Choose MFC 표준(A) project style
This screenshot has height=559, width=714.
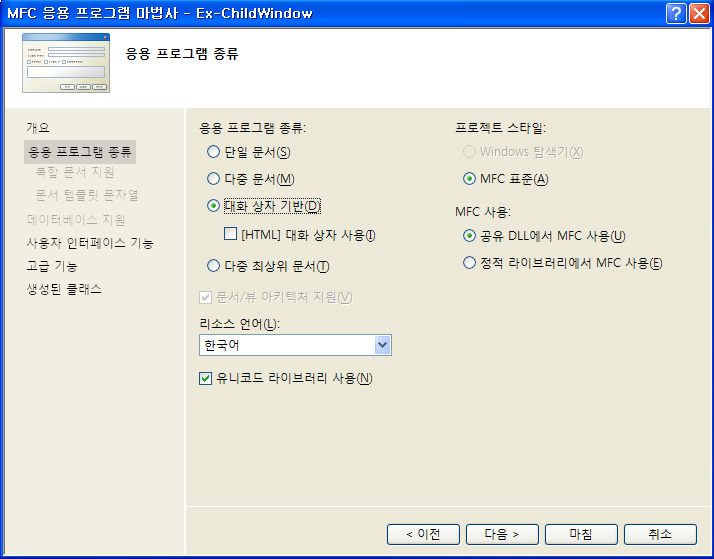point(469,179)
